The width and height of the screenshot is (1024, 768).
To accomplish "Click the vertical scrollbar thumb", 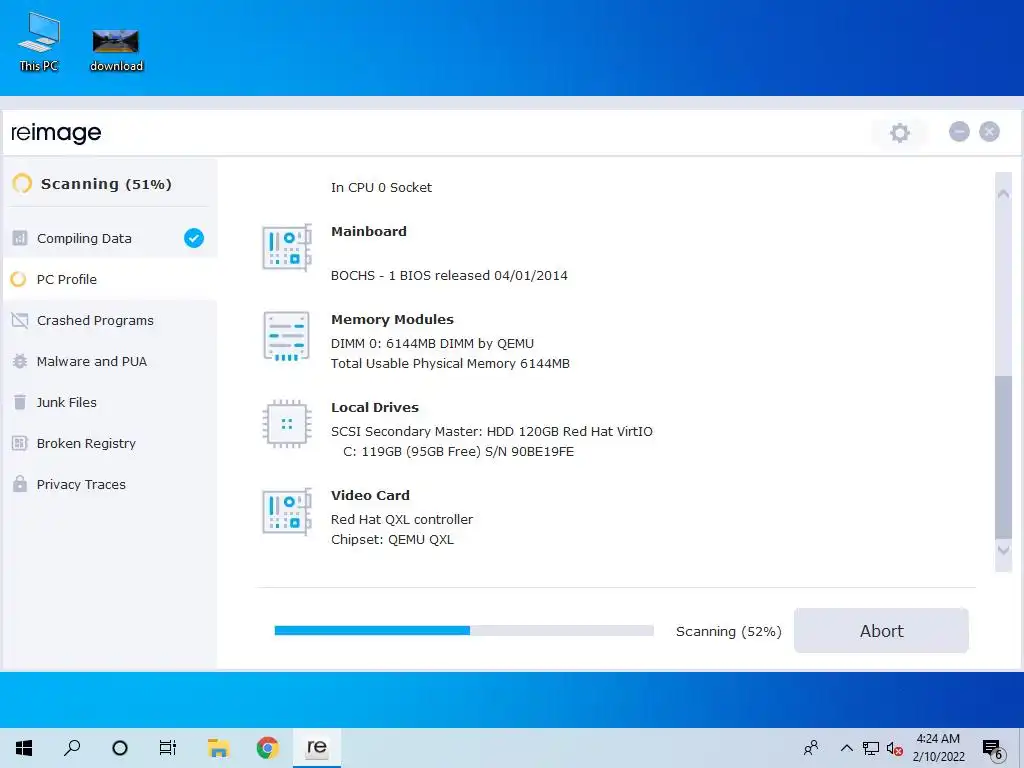I will pyautogui.click(x=1003, y=457).
